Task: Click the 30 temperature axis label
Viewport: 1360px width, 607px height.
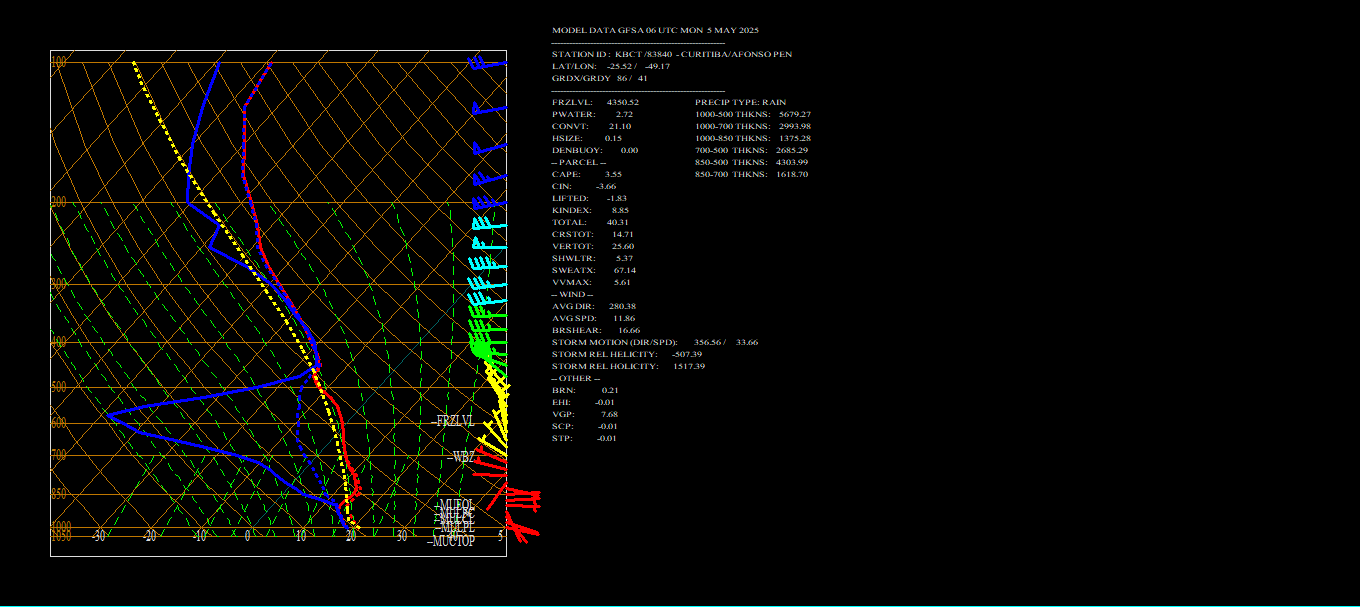Action: 401,536
